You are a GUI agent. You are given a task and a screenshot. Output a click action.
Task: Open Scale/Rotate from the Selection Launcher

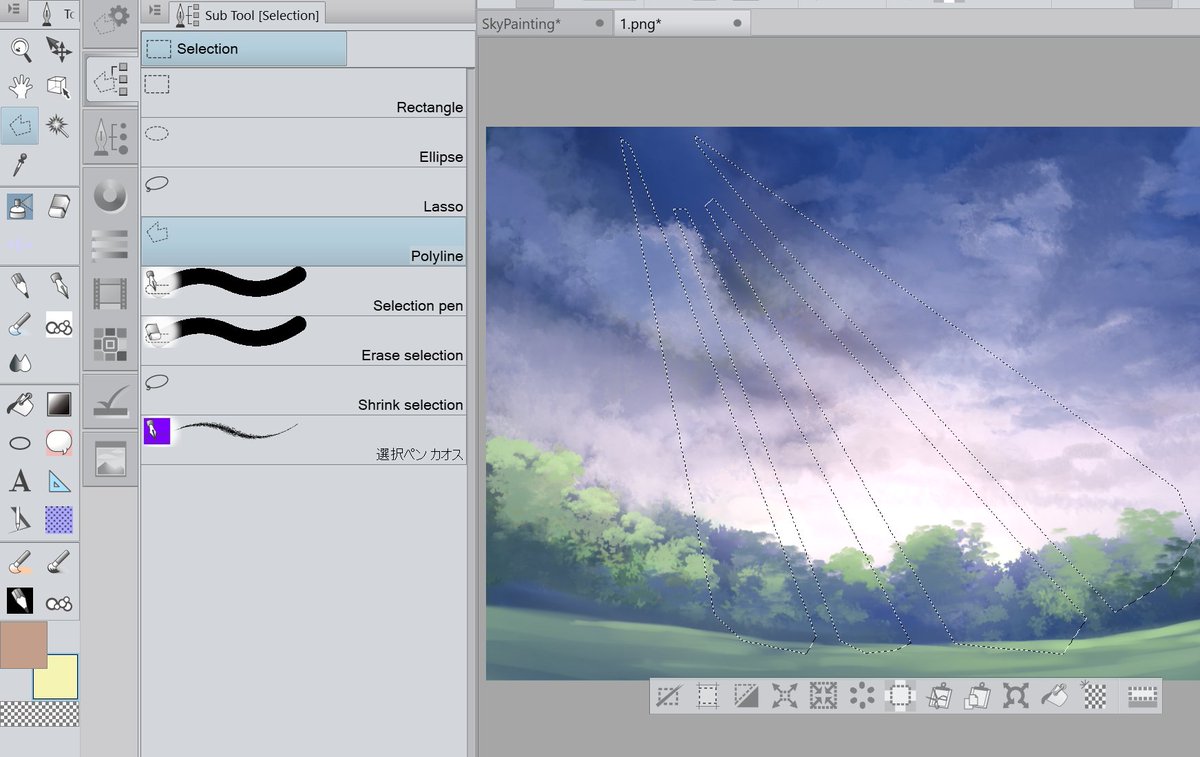(1016, 696)
